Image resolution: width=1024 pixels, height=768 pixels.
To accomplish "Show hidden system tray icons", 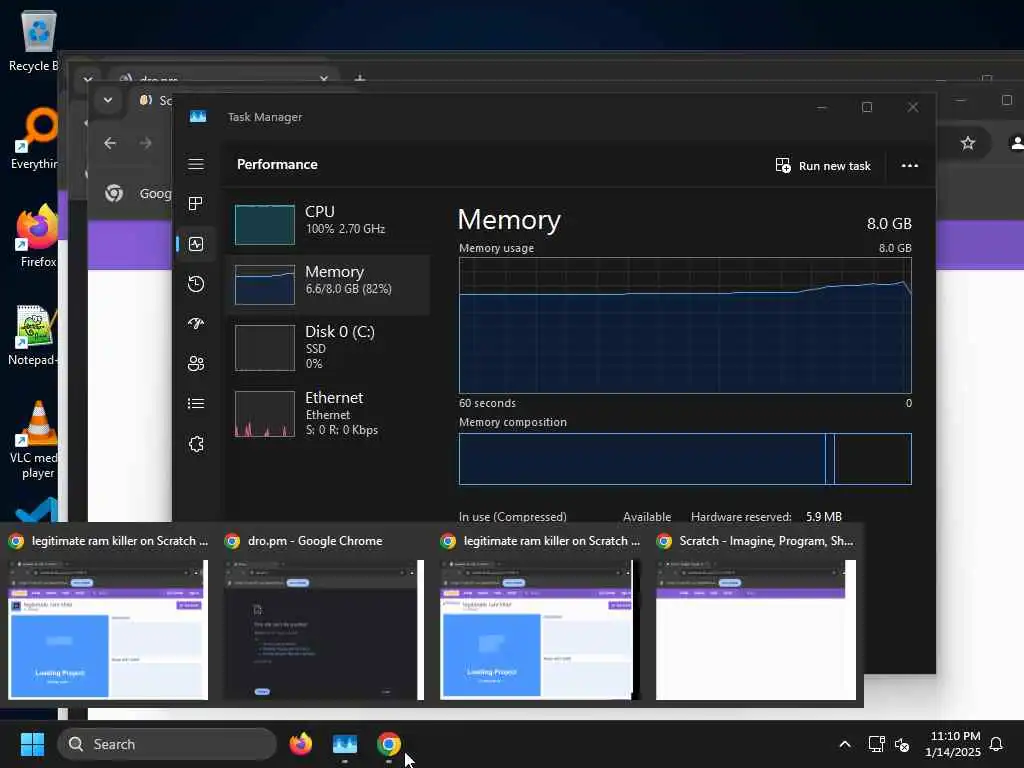I will coord(844,744).
